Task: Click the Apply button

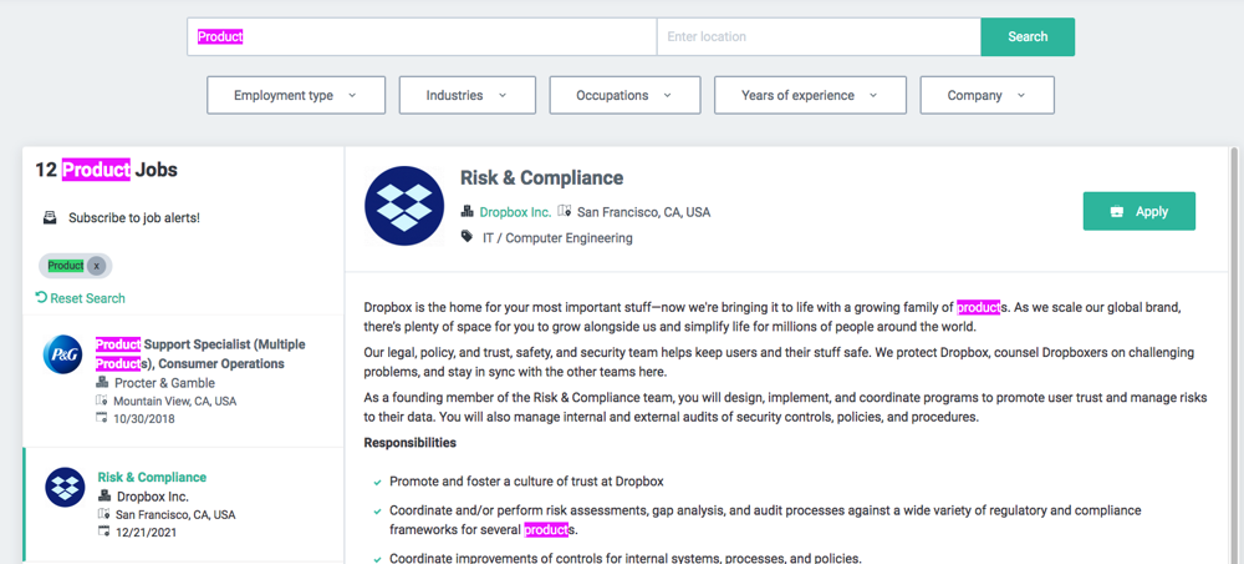Action: tap(1139, 211)
